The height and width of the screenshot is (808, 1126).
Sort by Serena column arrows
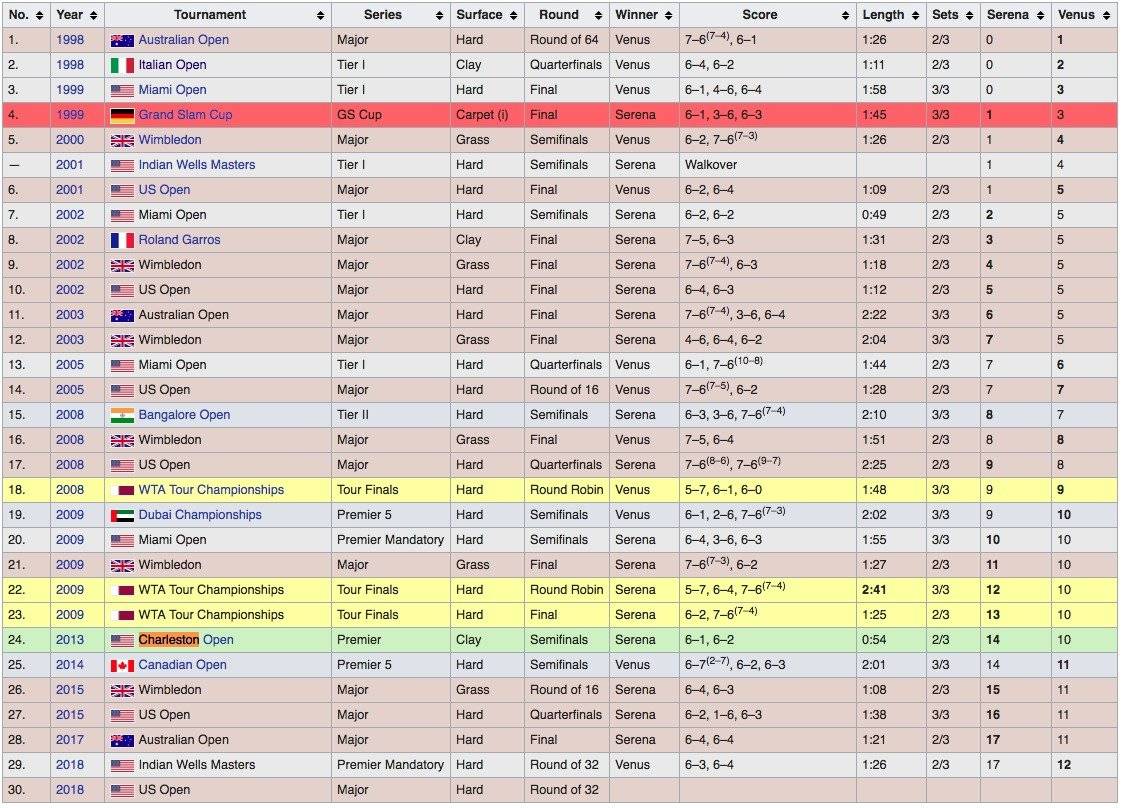coord(1041,15)
